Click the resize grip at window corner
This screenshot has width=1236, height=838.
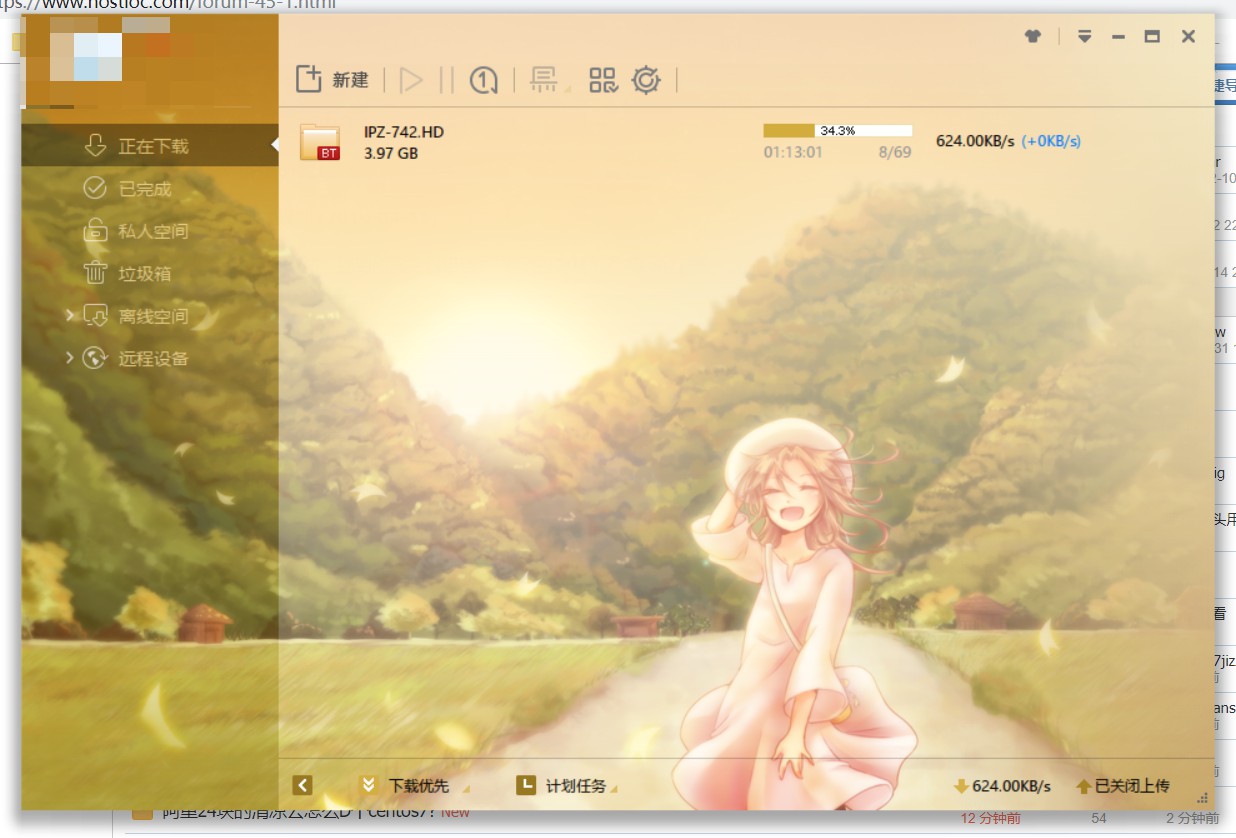pyautogui.click(x=1204, y=798)
